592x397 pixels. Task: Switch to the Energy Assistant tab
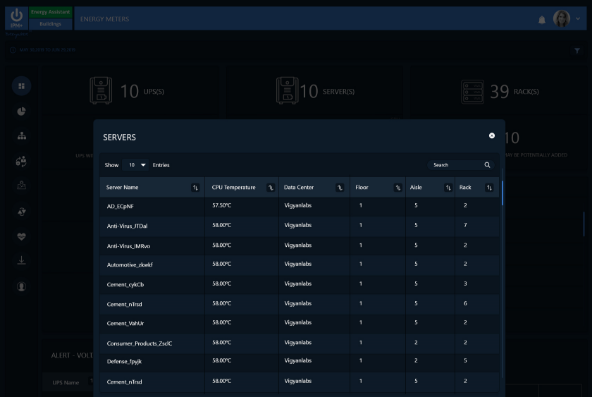click(x=50, y=12)
